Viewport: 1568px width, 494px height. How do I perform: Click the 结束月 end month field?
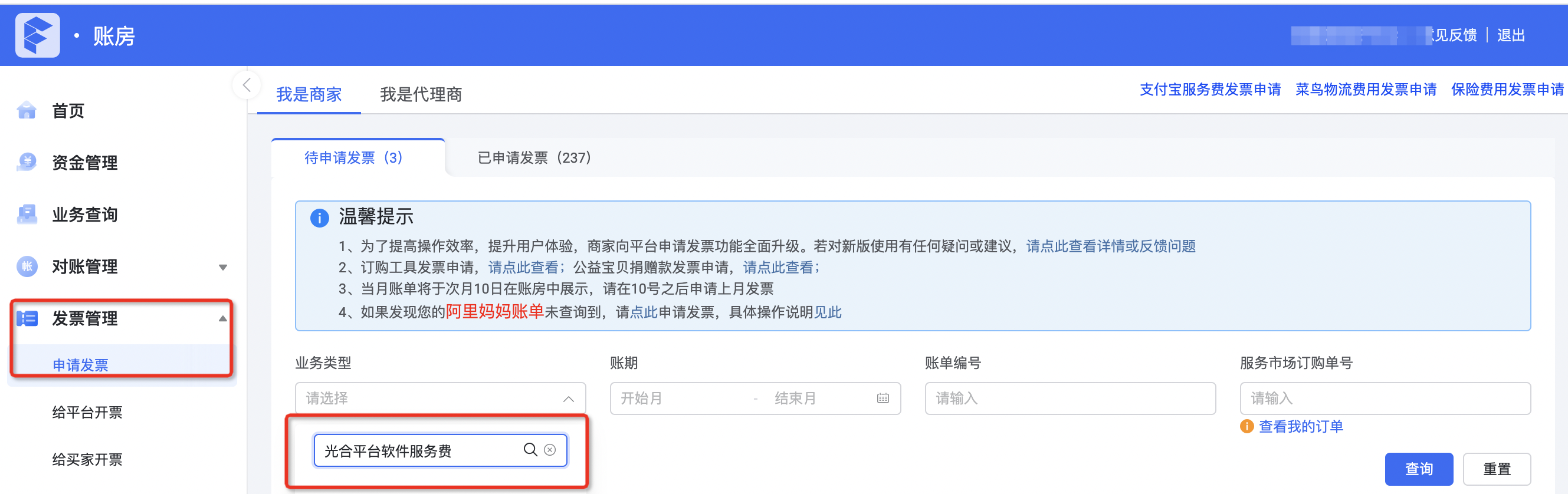[795, 399]
